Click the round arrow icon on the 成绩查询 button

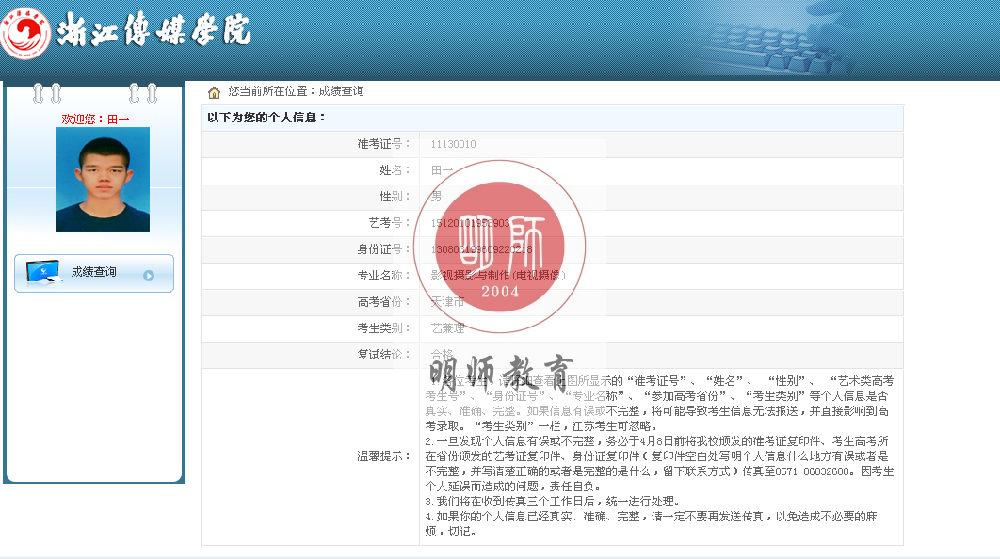coord(149,275)
